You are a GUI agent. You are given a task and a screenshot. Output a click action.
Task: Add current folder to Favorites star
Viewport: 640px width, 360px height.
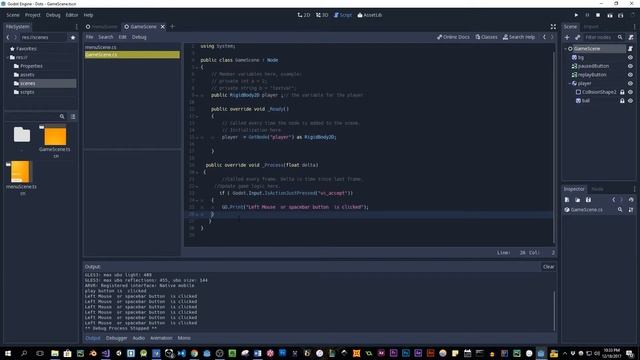coord(73,37)
